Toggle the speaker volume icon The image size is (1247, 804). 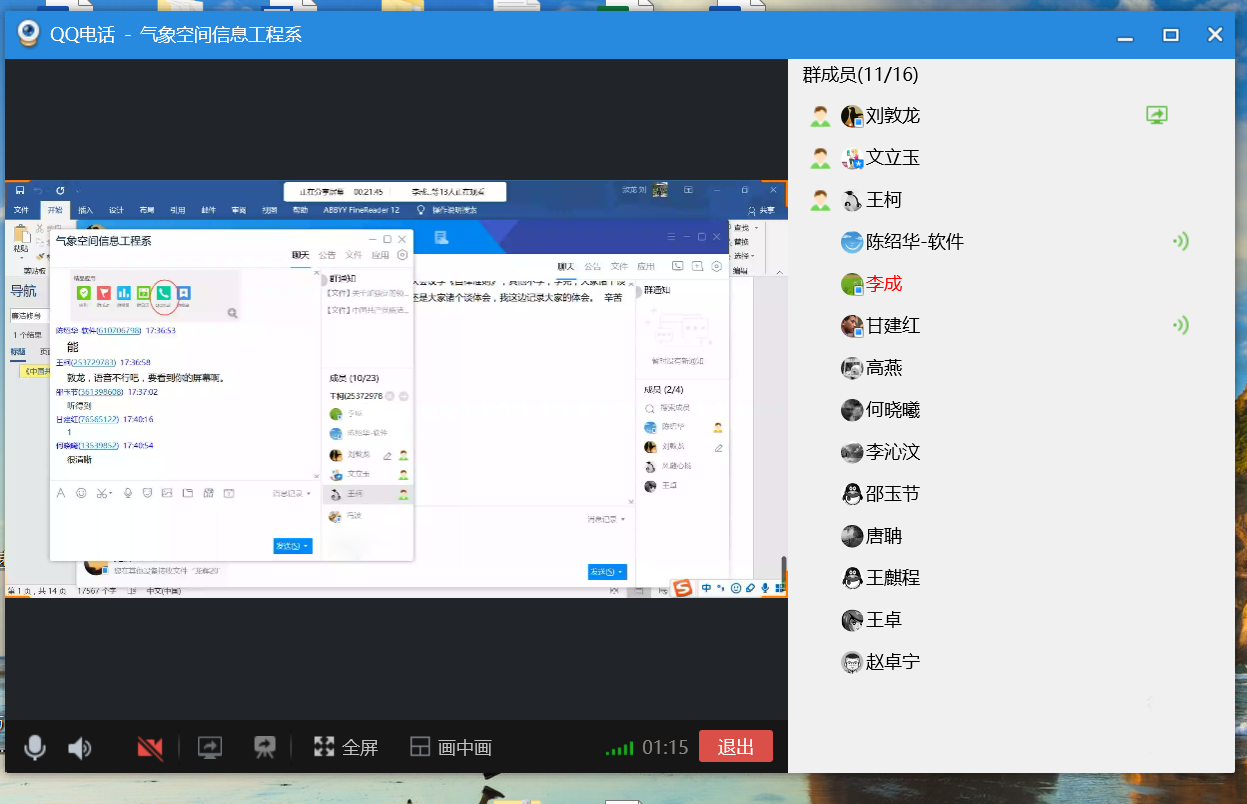coord(79,747)
